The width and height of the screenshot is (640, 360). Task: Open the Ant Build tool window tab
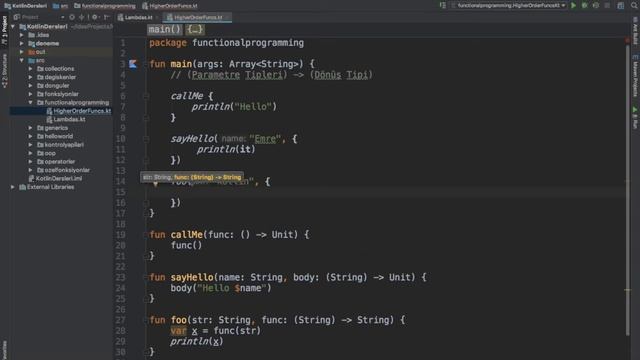pos(635,31)
